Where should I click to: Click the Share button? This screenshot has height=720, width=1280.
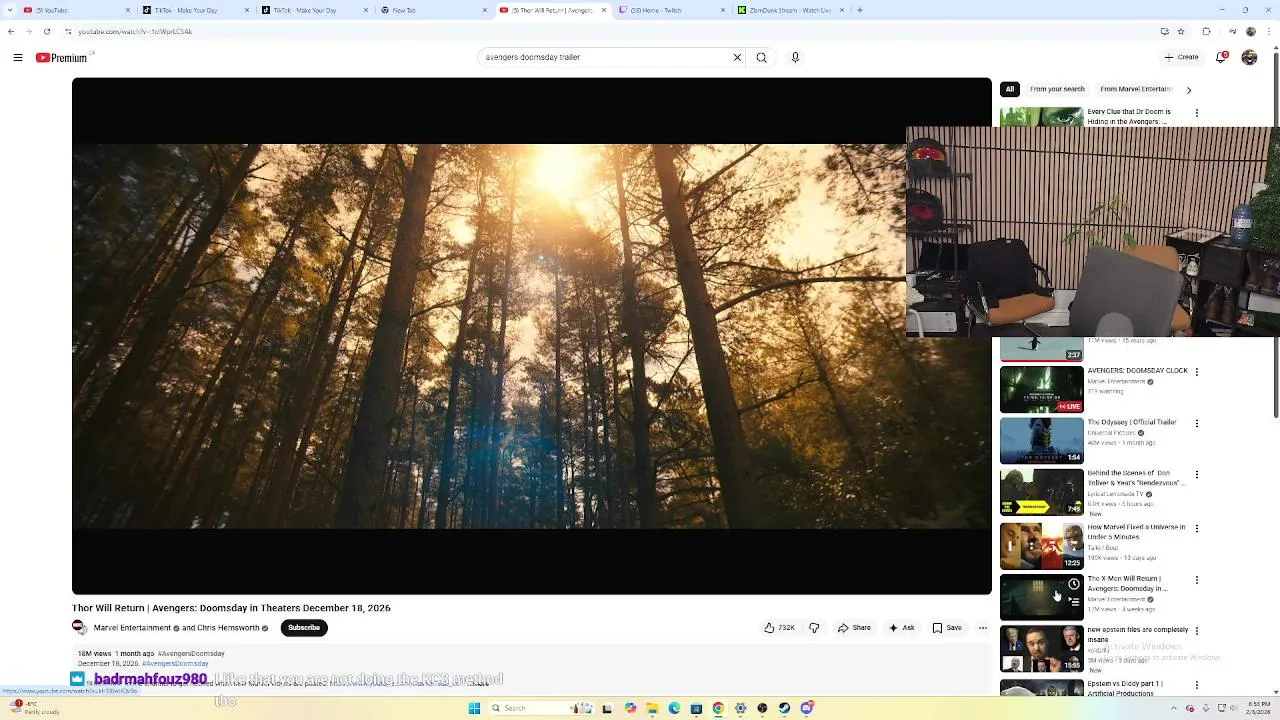pyautogui.click(x=854, y=628)
